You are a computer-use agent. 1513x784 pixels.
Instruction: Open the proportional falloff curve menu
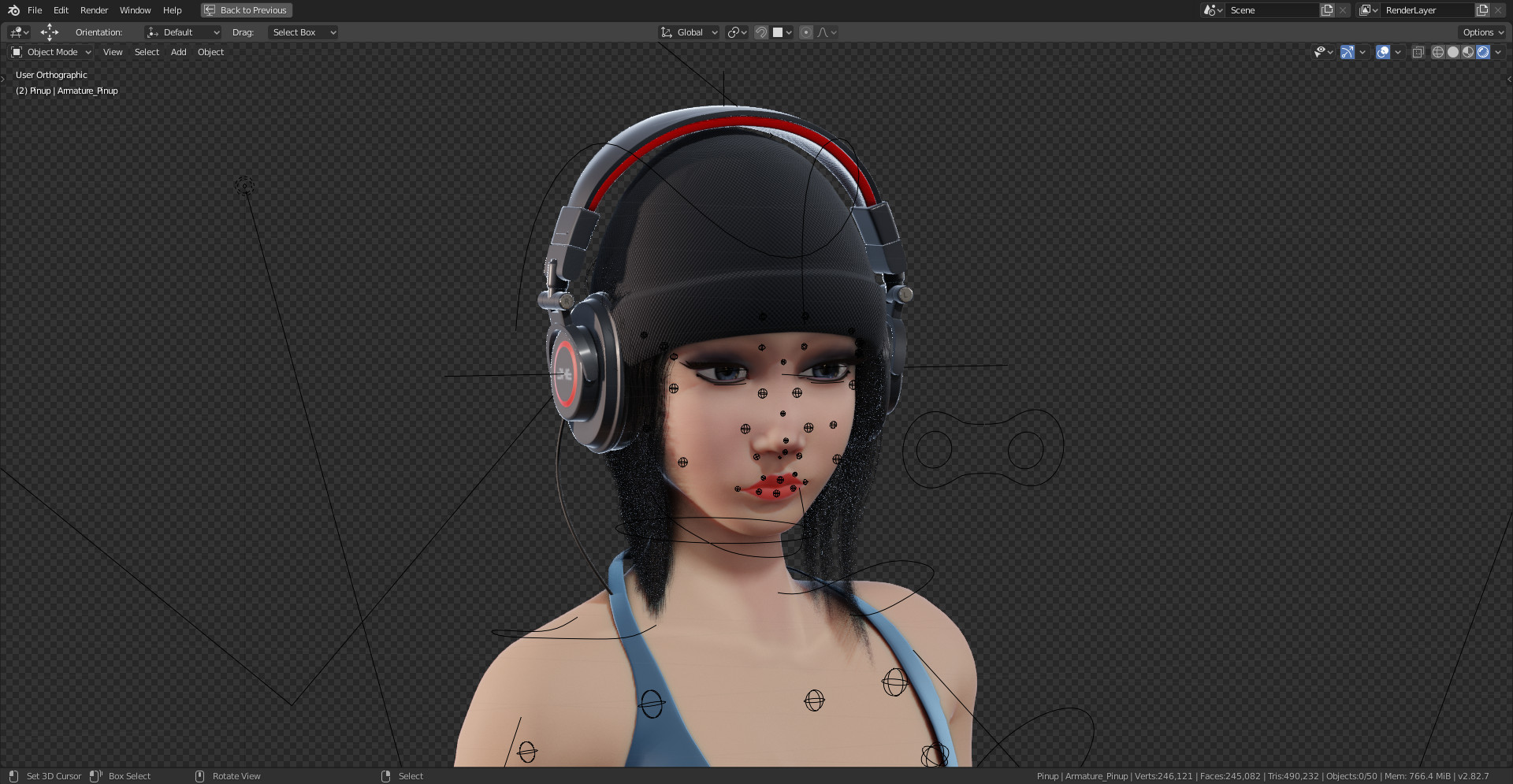point(827,32)
